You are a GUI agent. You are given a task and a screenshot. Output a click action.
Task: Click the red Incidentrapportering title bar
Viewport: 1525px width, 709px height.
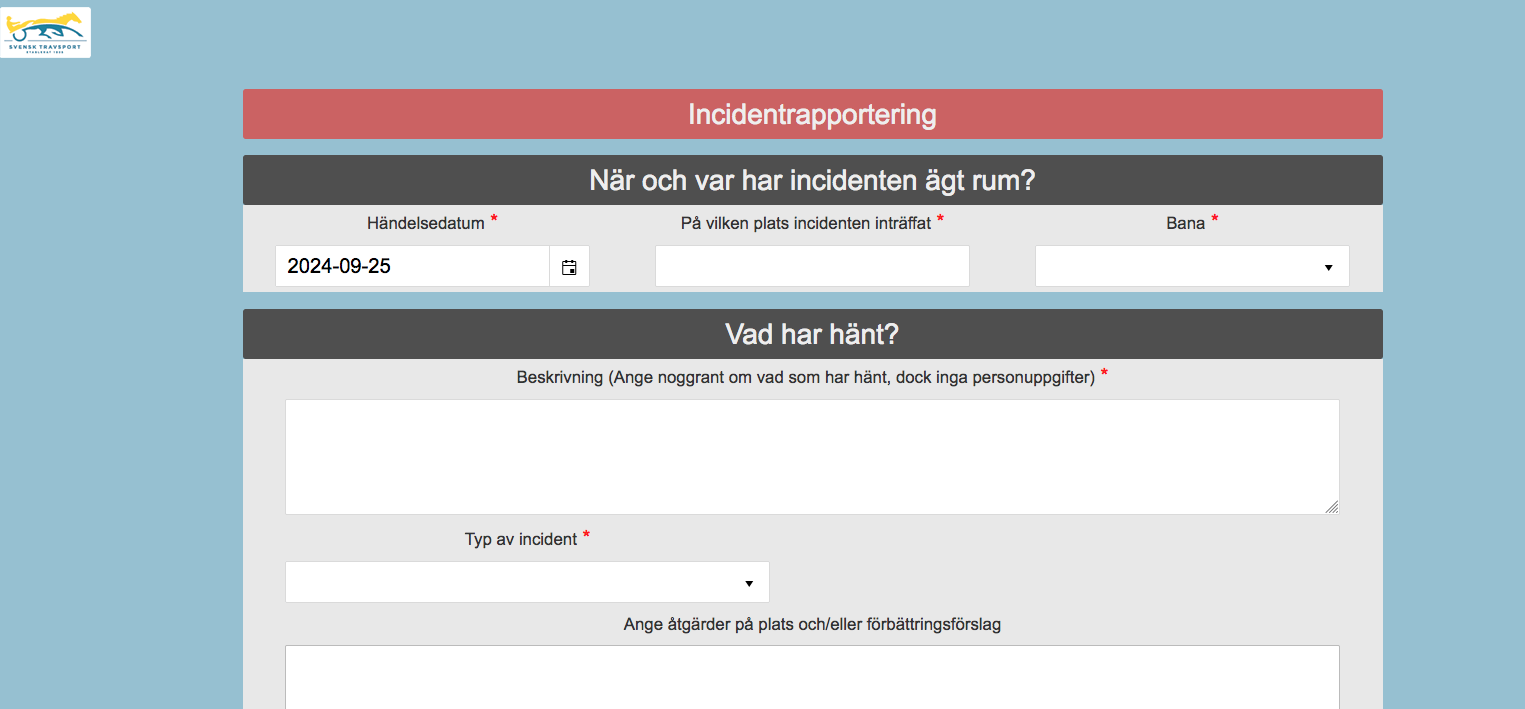(812, 115)
